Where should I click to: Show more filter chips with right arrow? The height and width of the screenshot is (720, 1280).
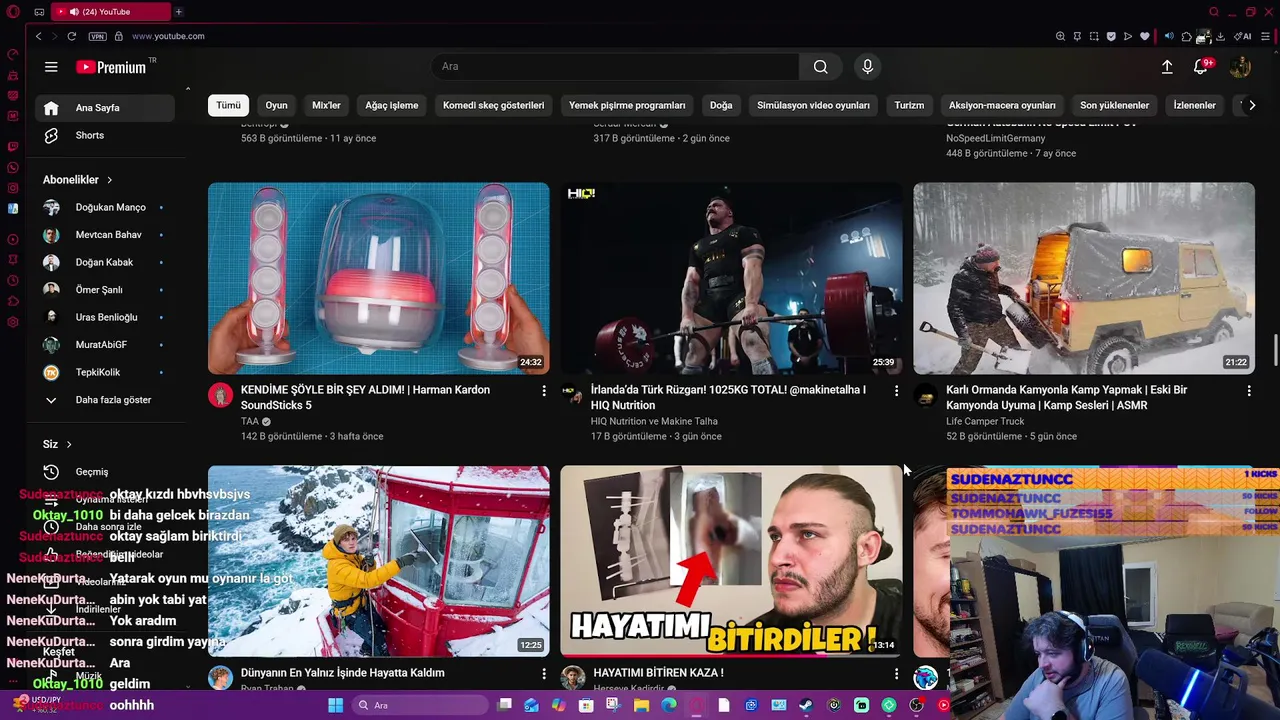(x=1251, y=105)
